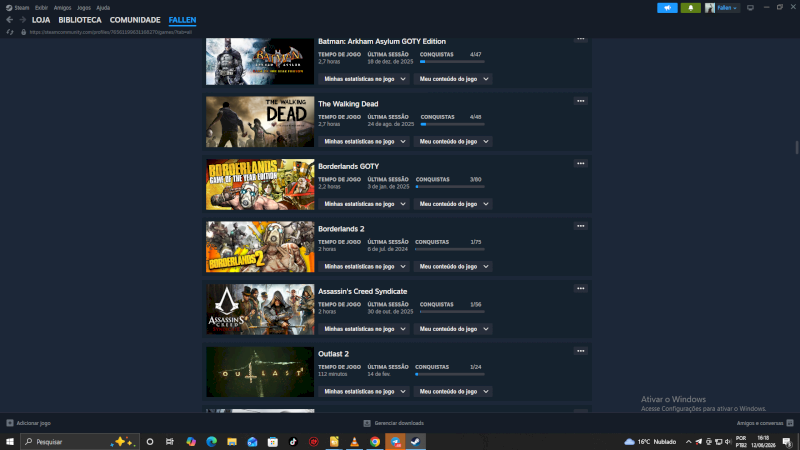This screenshot has height=450, width=800.
Task: Open VLC media player from the taskbar
Action: point(354,442)
